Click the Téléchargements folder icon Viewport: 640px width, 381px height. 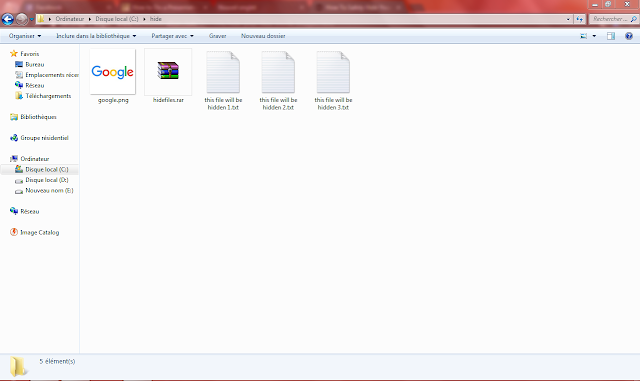click(x=19, y=96)
